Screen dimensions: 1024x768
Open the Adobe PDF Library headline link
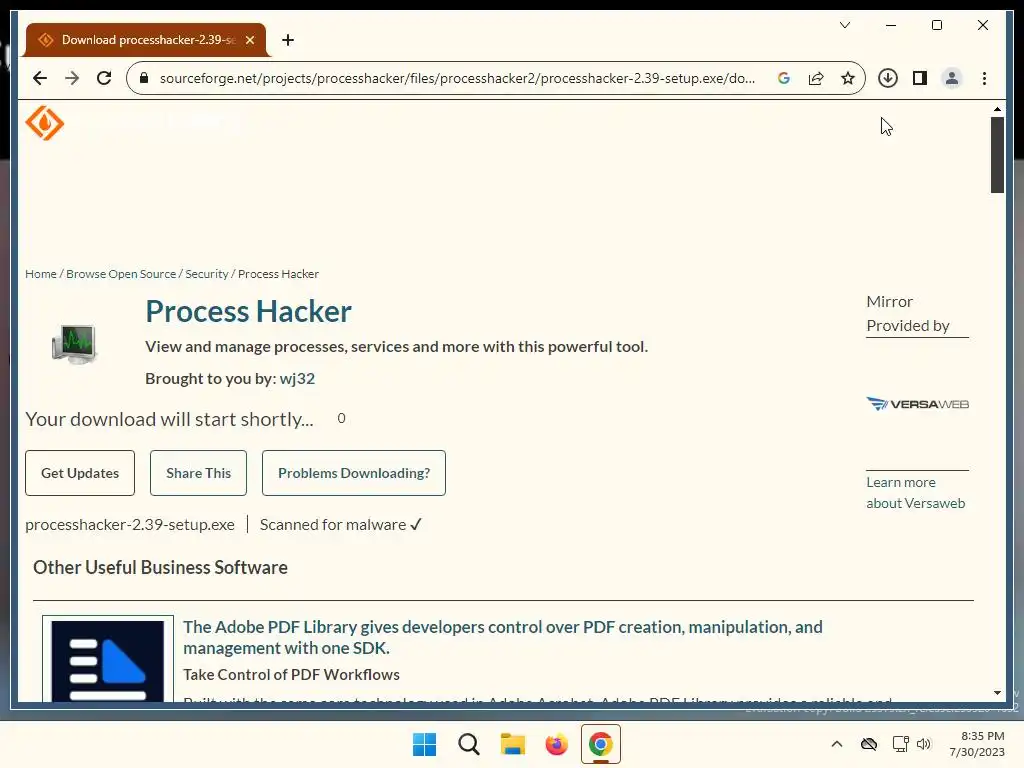(x=503, y=637)
